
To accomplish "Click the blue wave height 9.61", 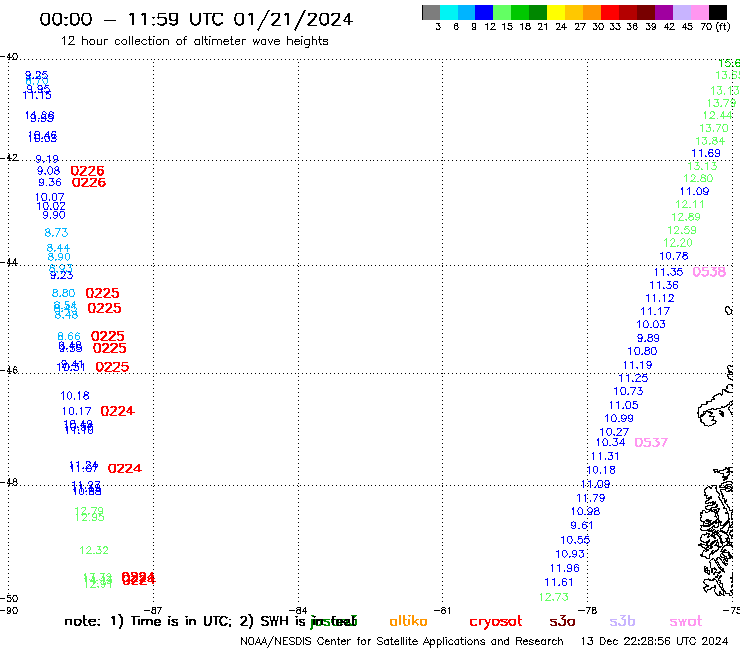I will 582,525.
